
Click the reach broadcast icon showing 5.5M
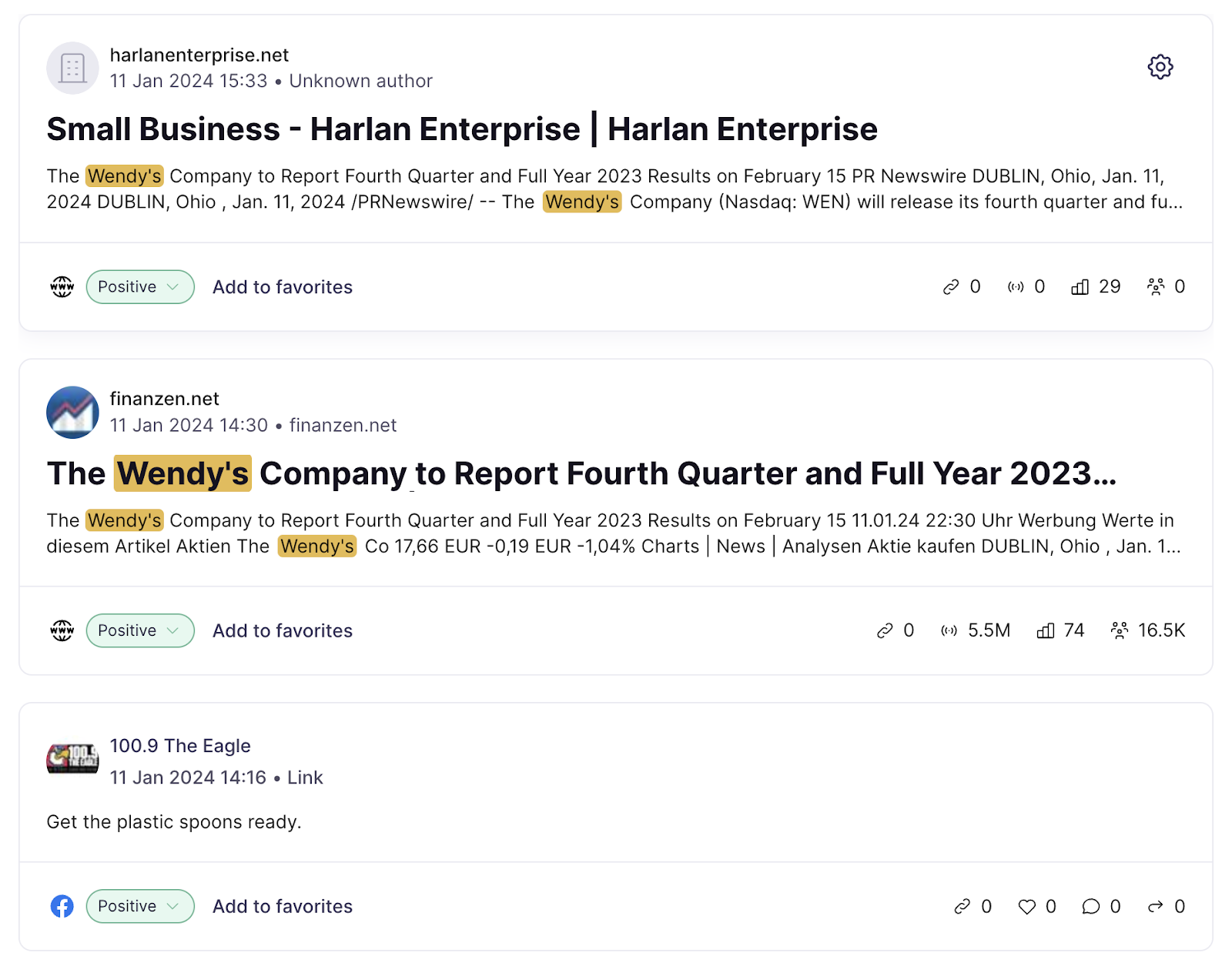[x=949, y=630]
